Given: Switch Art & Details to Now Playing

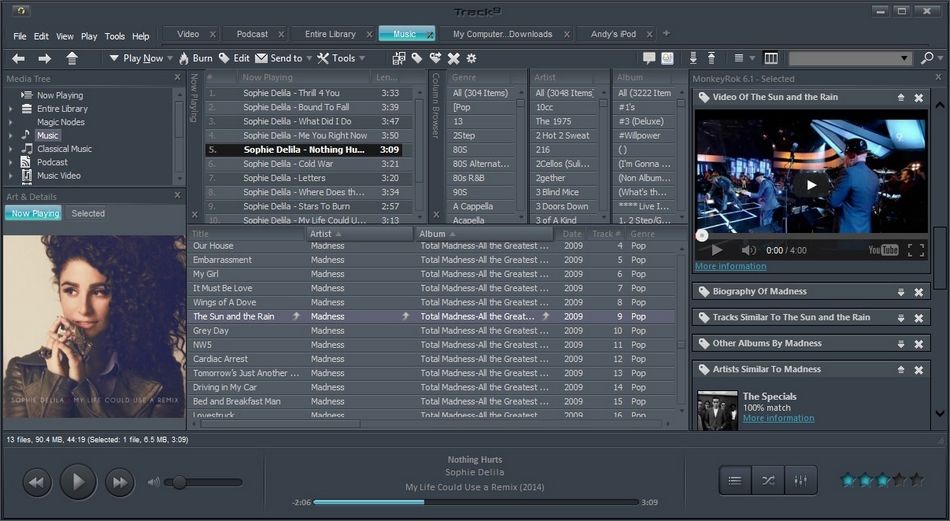Looking at the screenshot, I should tap(35, 213).
